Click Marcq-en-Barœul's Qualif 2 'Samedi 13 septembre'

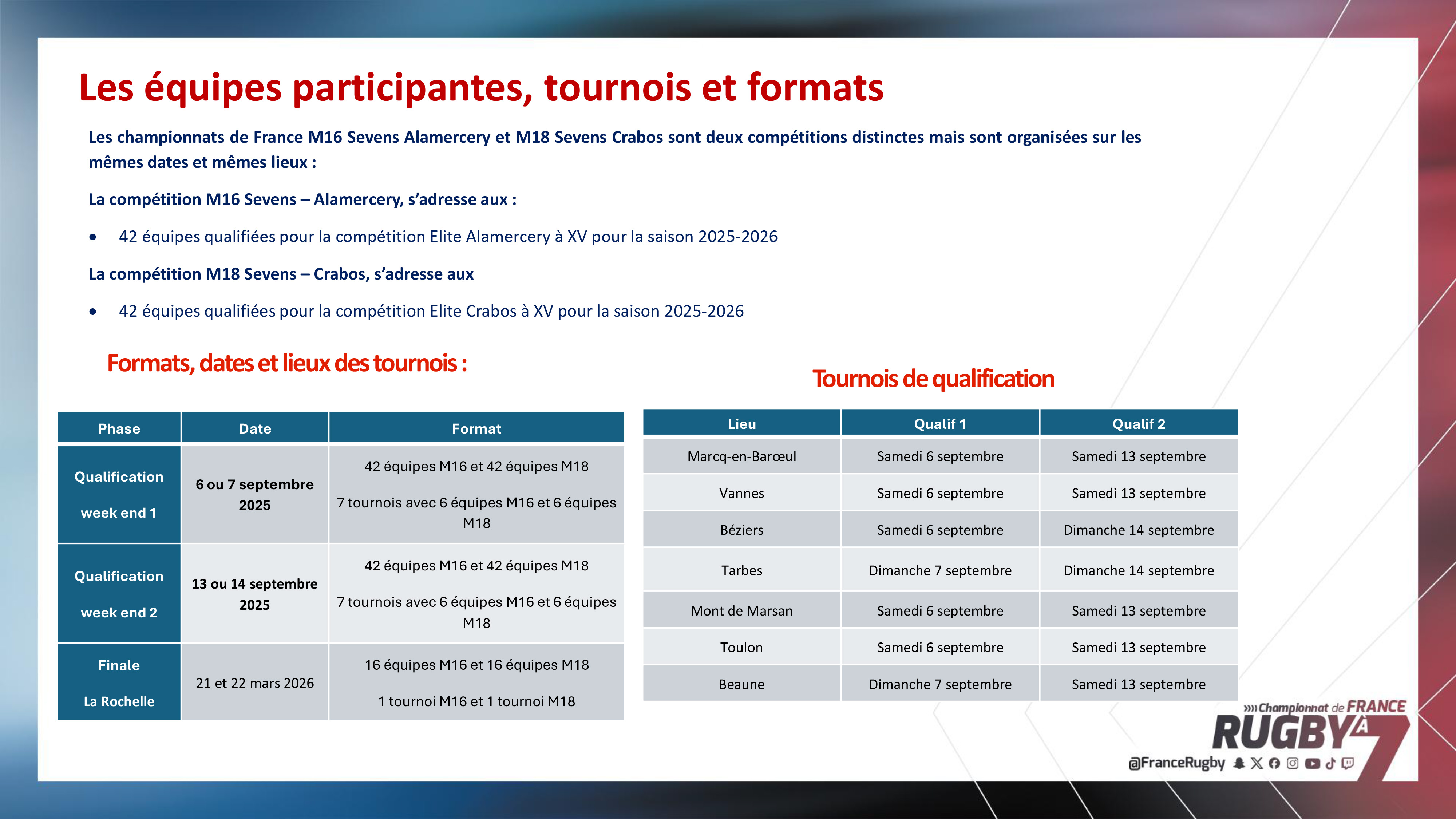pos(1138,456)
